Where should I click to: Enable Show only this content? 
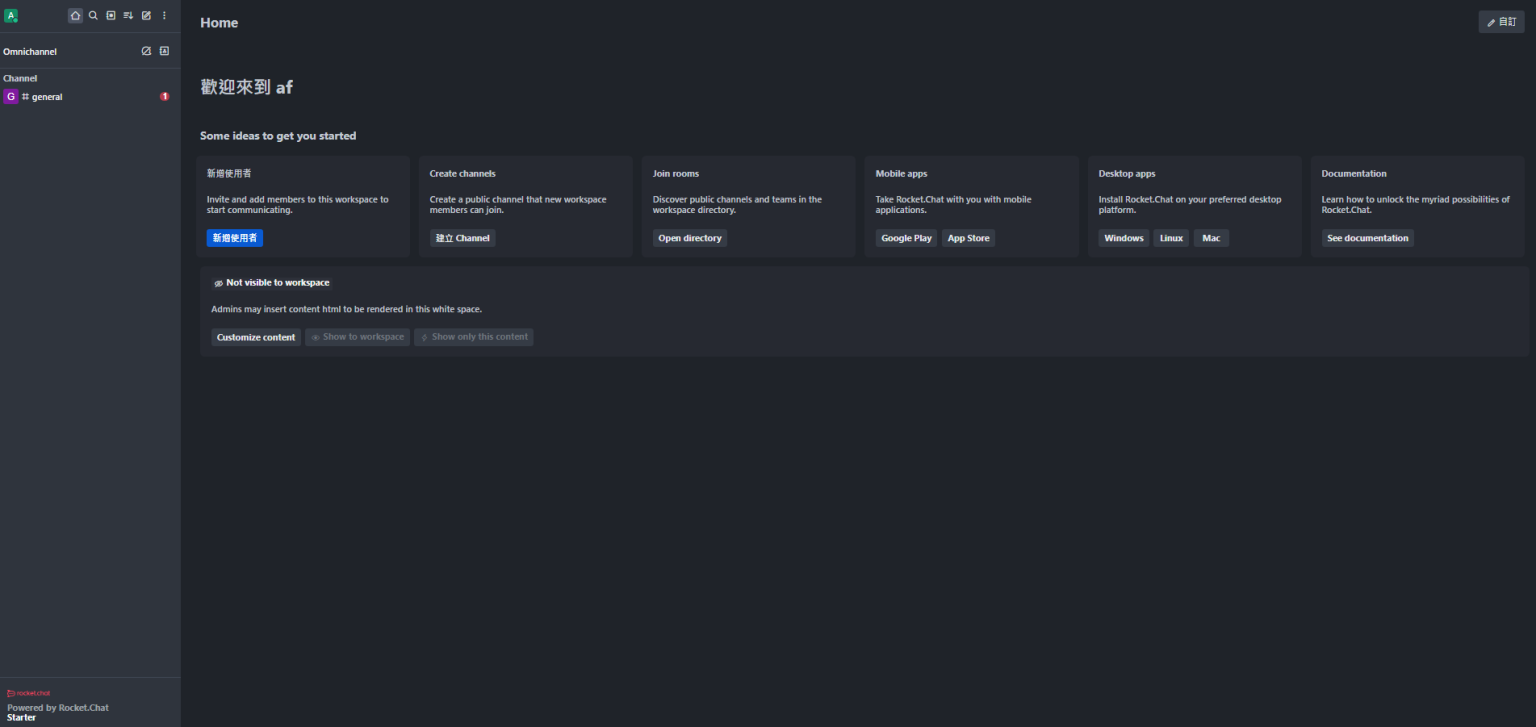pyautogui.click(x=473, y=337)
